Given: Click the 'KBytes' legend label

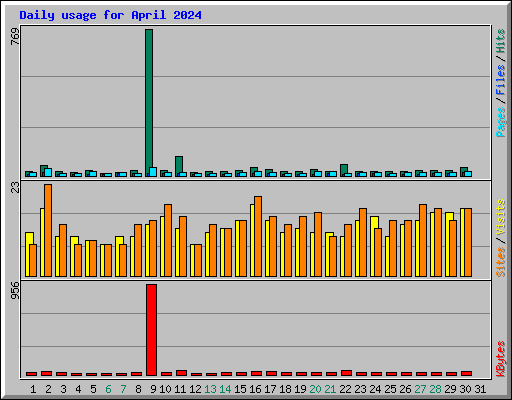Looking at the screenshot, I should pyautogui.click(x=500, y=359).
